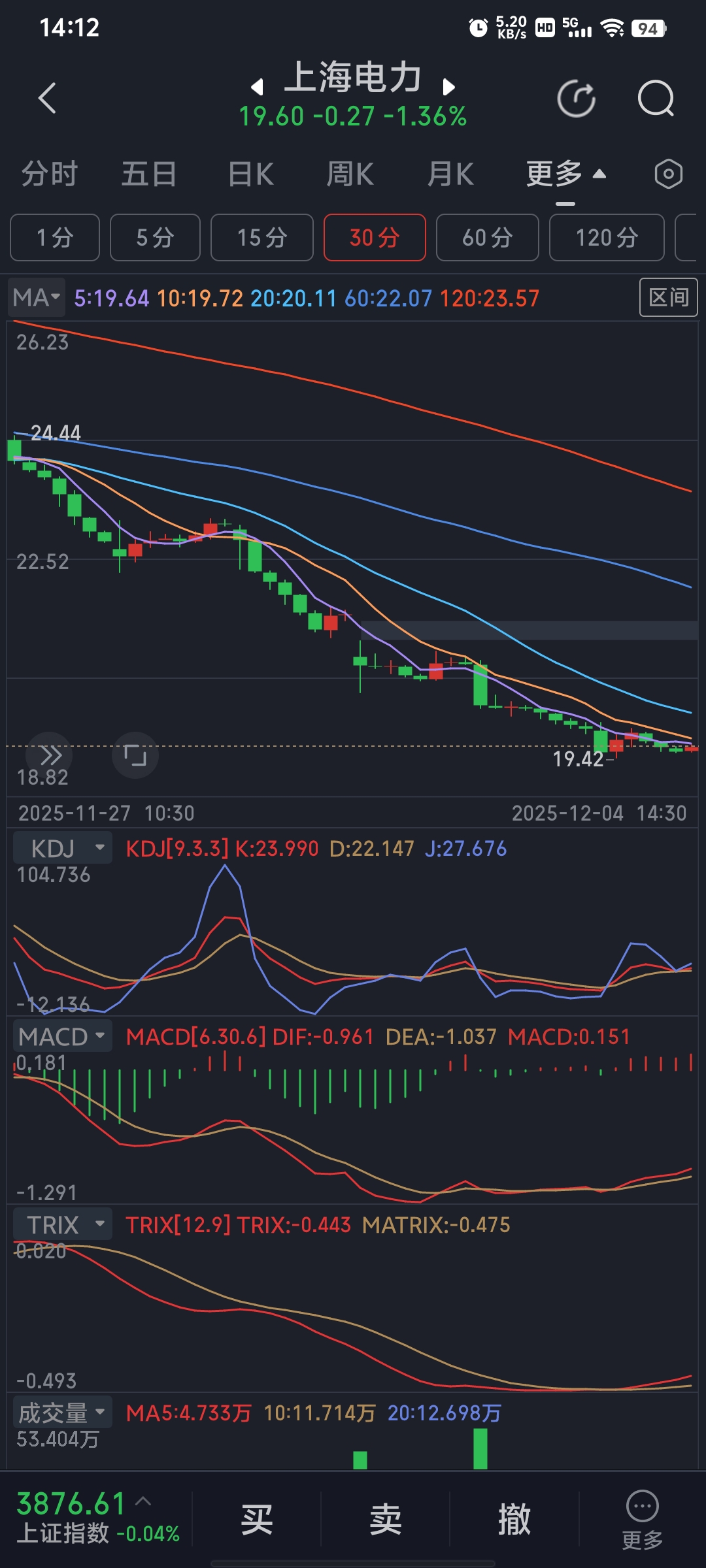Select 5分 interval

[x=155, y=237]
